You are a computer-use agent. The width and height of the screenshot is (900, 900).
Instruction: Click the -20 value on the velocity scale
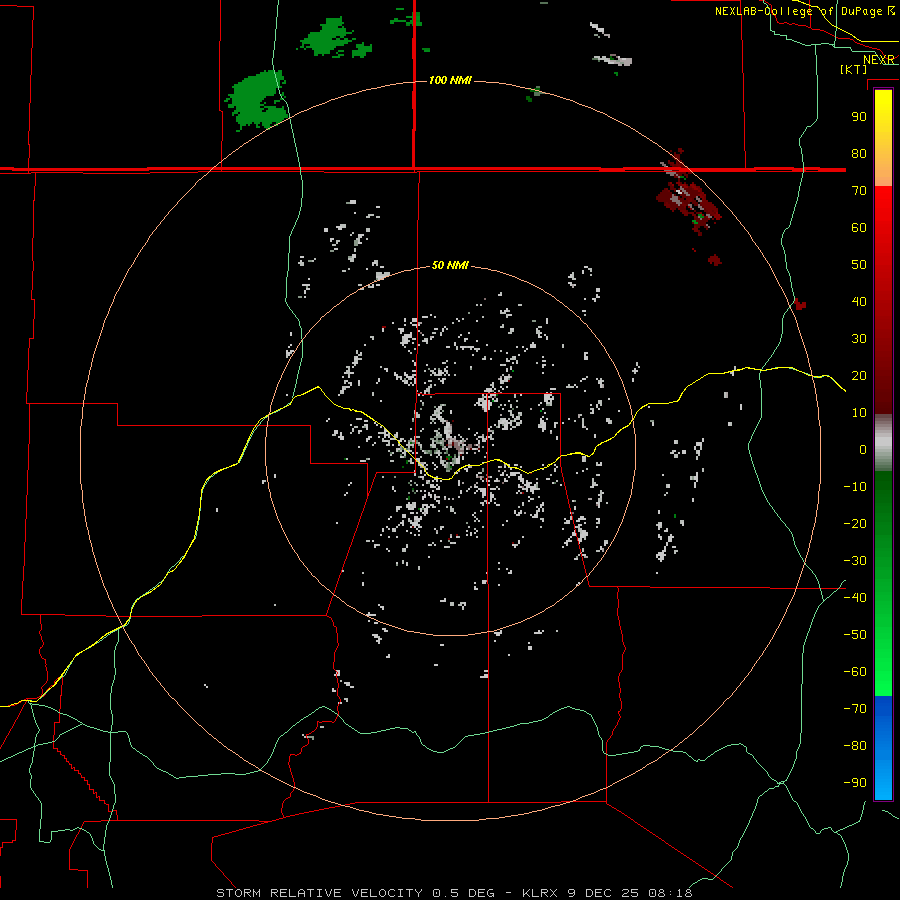coord(855,524)
